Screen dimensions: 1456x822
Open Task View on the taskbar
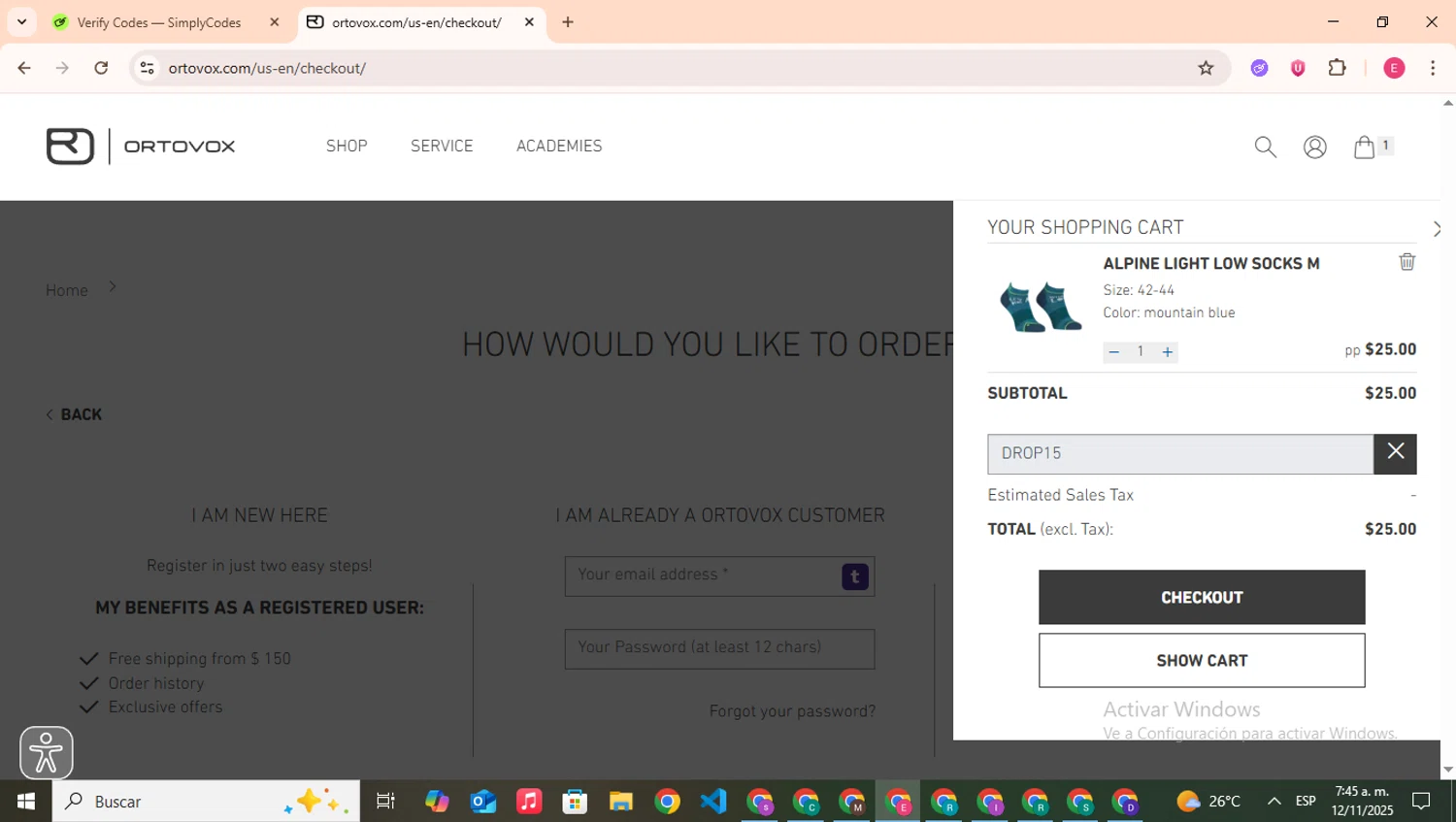pos(385,802)
